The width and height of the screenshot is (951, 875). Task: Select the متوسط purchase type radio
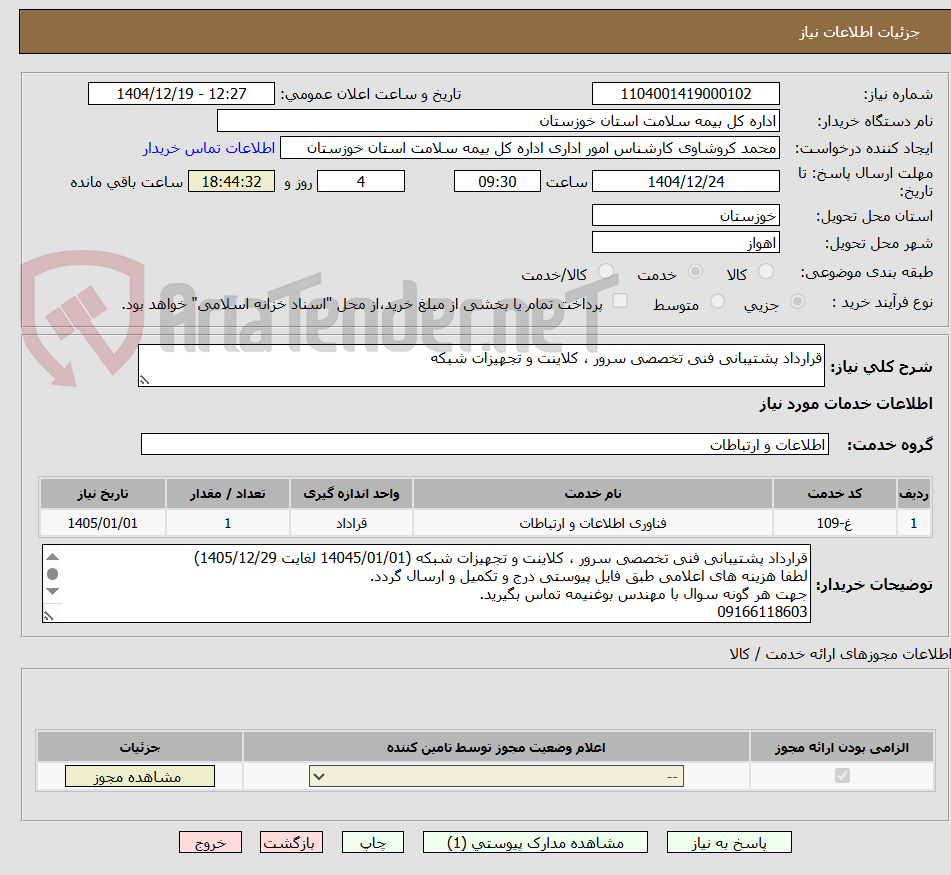tap(717, 301)
